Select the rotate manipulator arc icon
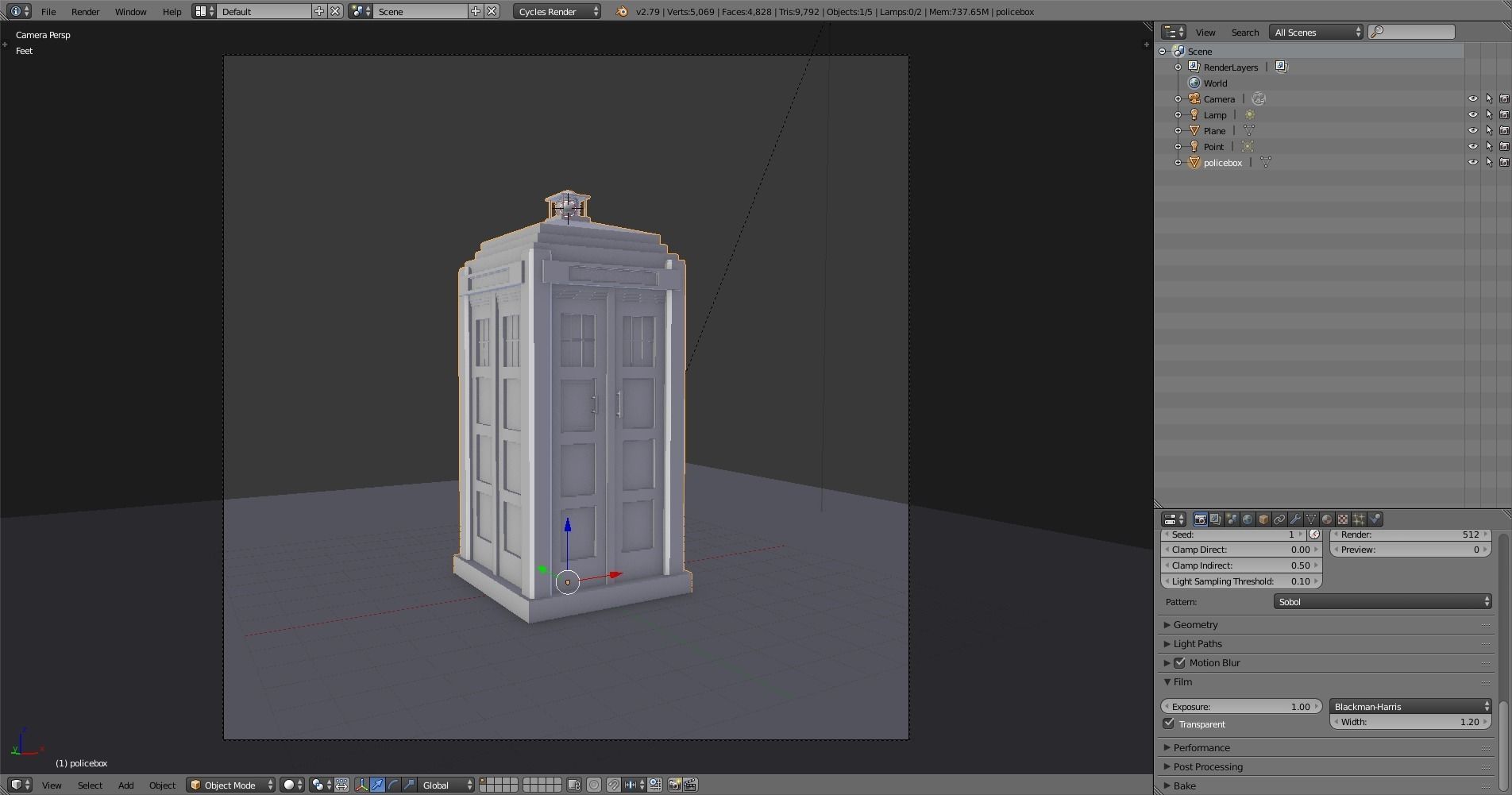 (x=394, y=785)
